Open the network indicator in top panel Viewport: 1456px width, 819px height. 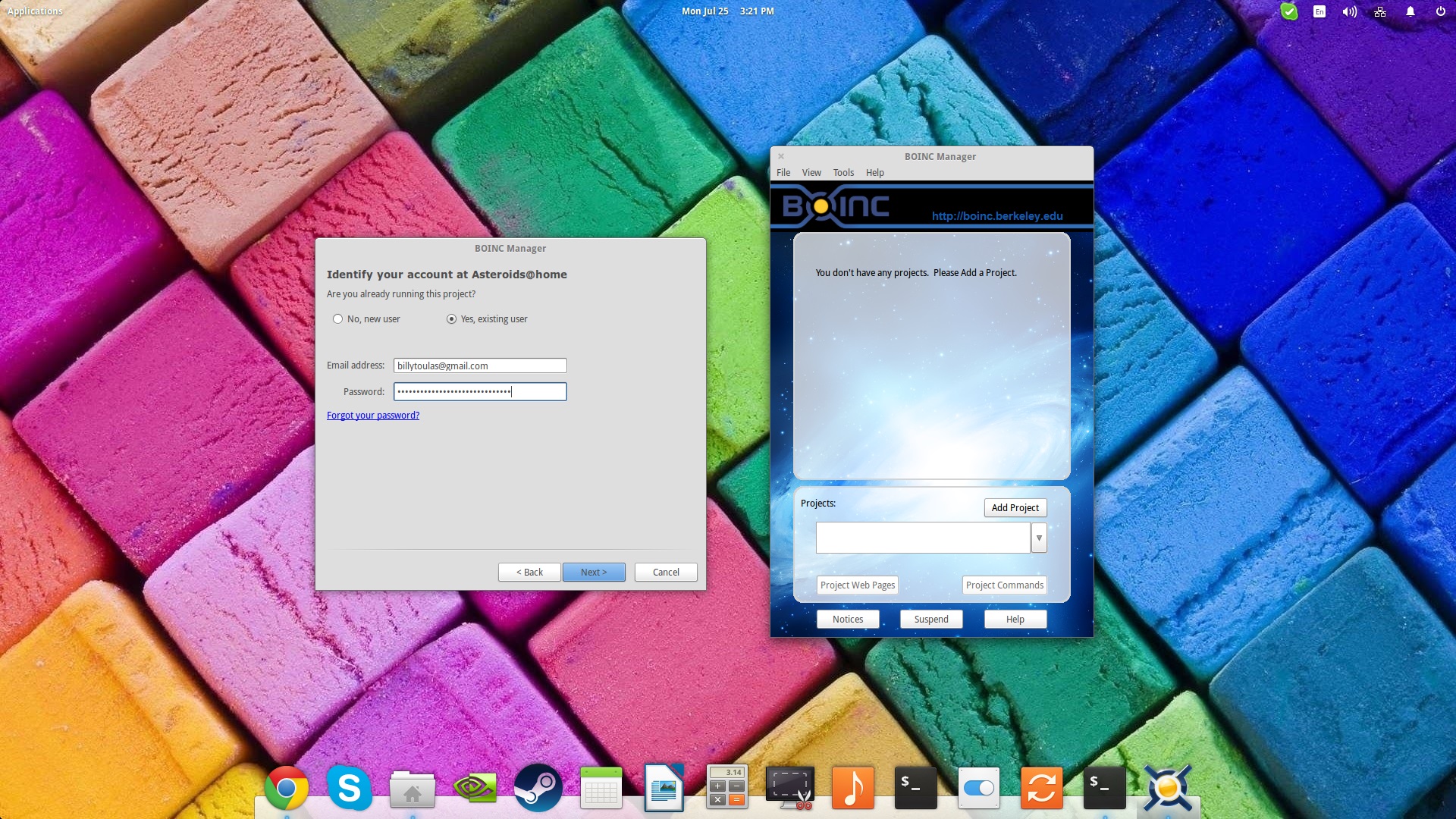click(x=1380, y=11)
